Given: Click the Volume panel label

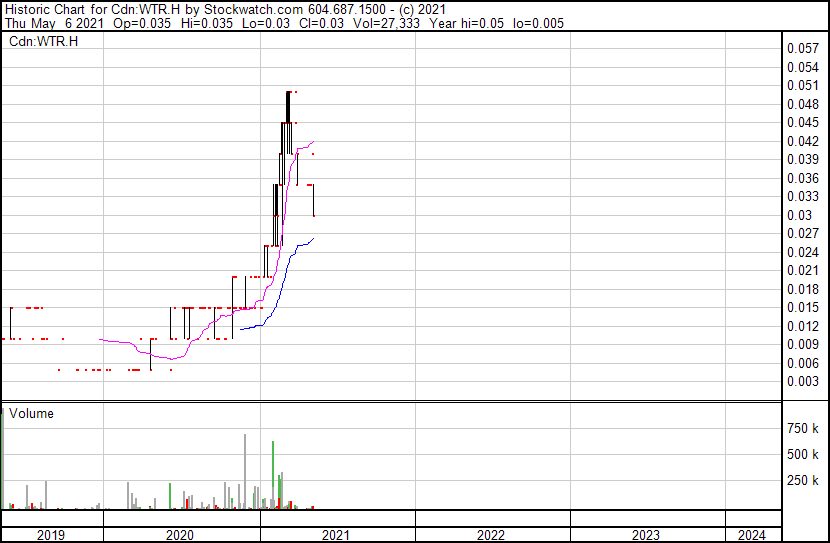Looking at the screenshot, I should [32, 413].
